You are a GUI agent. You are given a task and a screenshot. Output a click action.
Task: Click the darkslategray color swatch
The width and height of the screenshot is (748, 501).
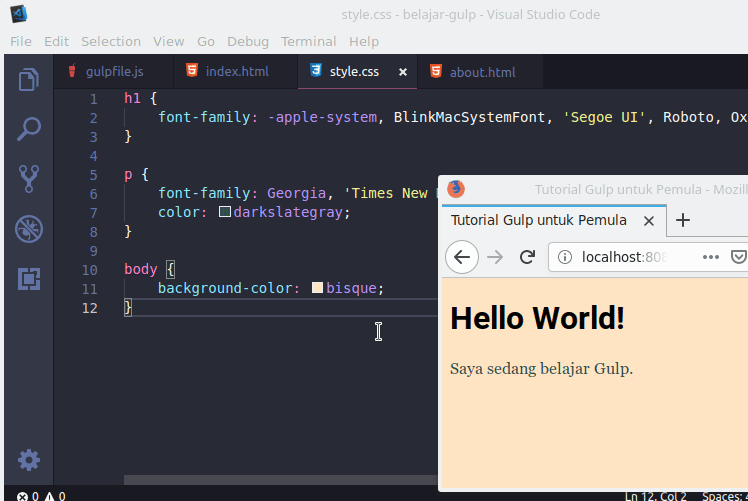(225, 212)
